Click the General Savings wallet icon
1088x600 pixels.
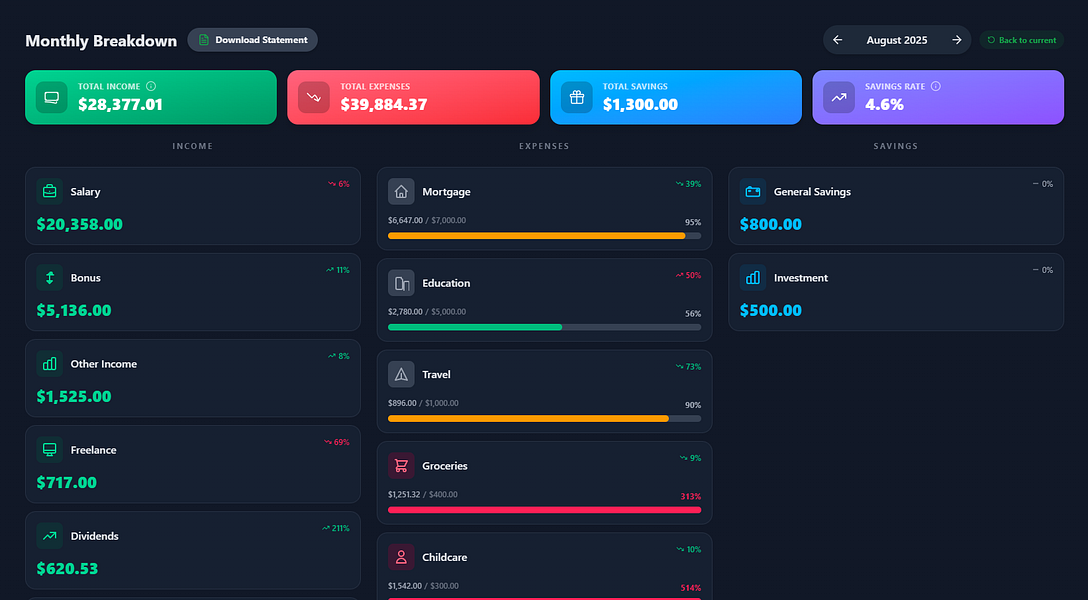pos(753,191)
